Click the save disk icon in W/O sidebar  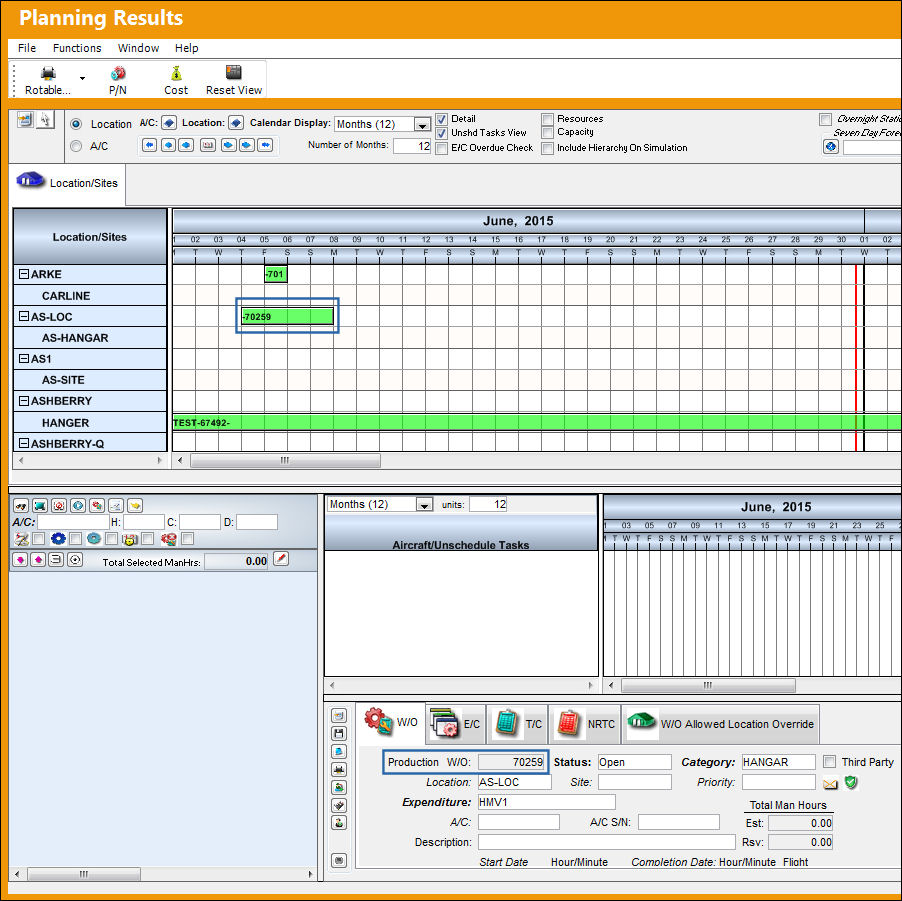[339, 734]
